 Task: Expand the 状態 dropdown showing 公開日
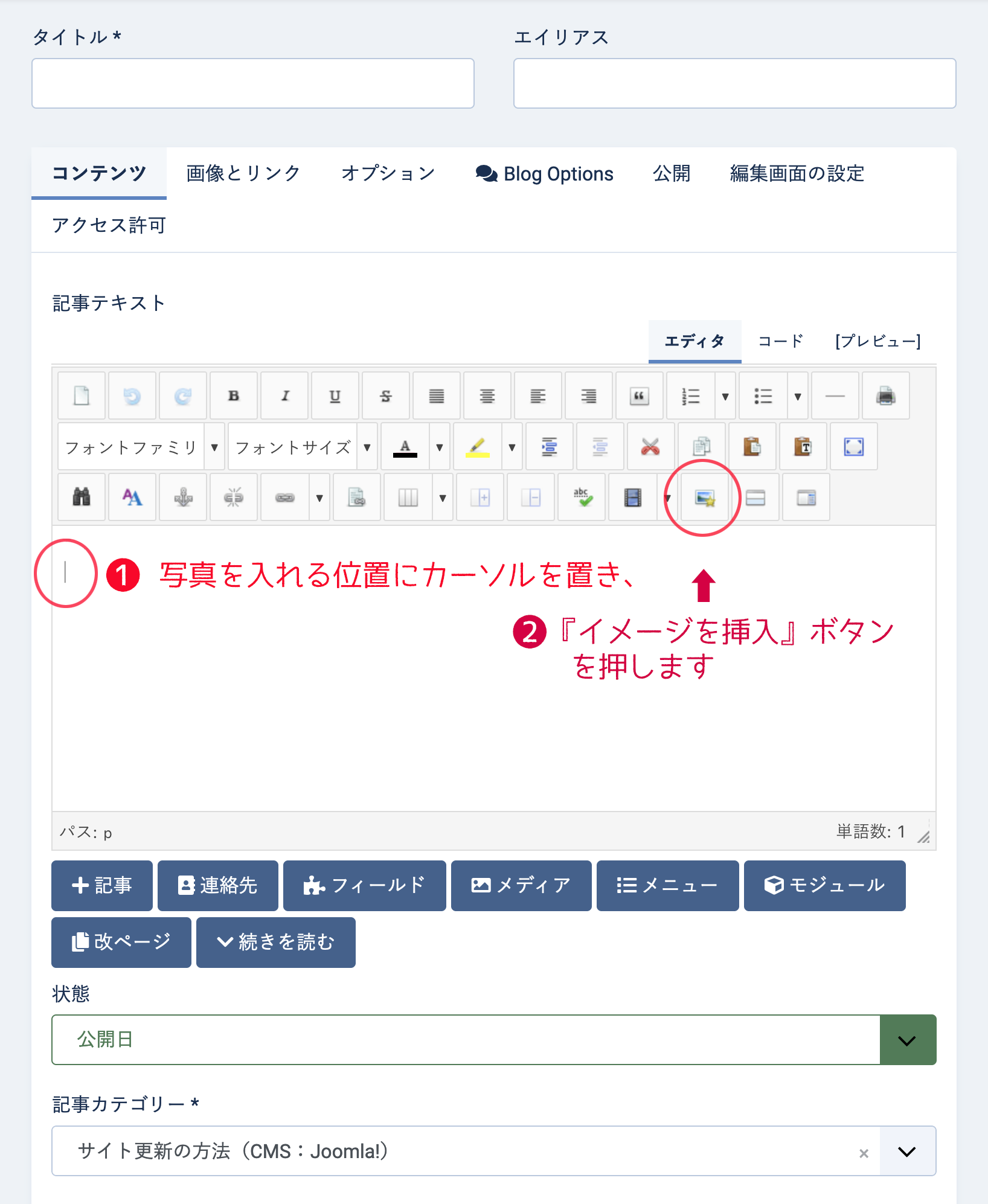tap(908, 1040)
